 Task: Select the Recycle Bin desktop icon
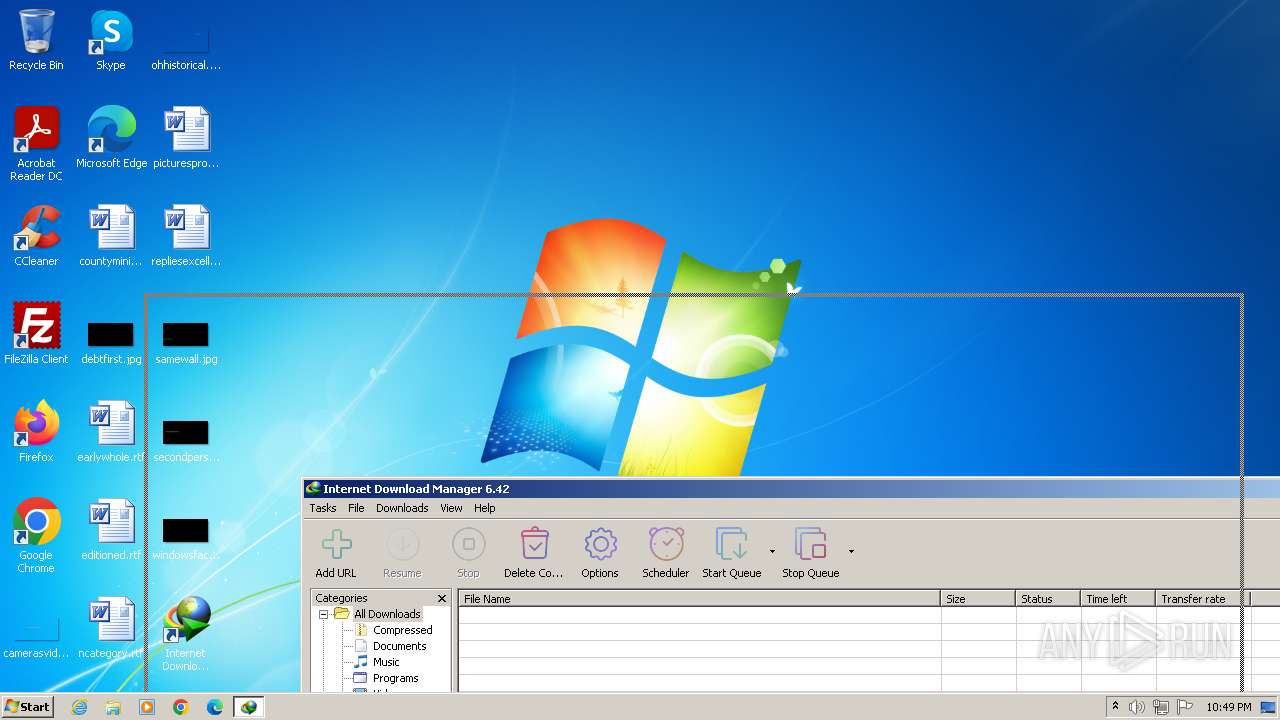pyautogui.click(x=36, y=40)
